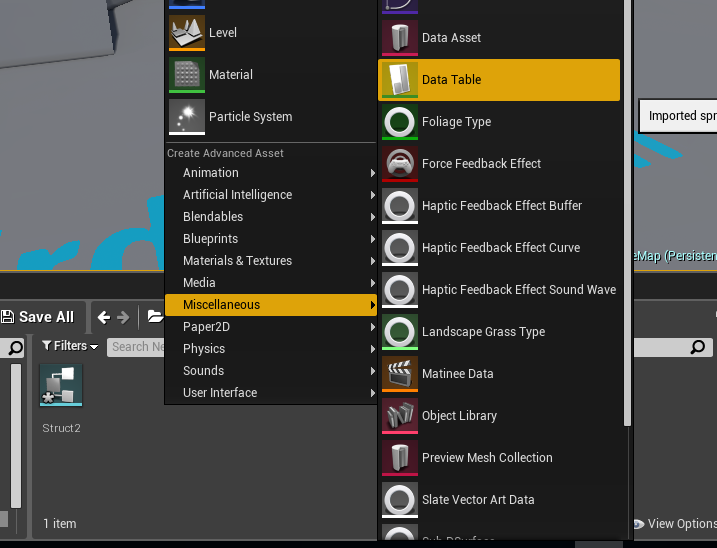Viewport: 717px width, 548px height.
Task: Select the highlighted Miscellaneous menu entry
Action: (271, 305)
